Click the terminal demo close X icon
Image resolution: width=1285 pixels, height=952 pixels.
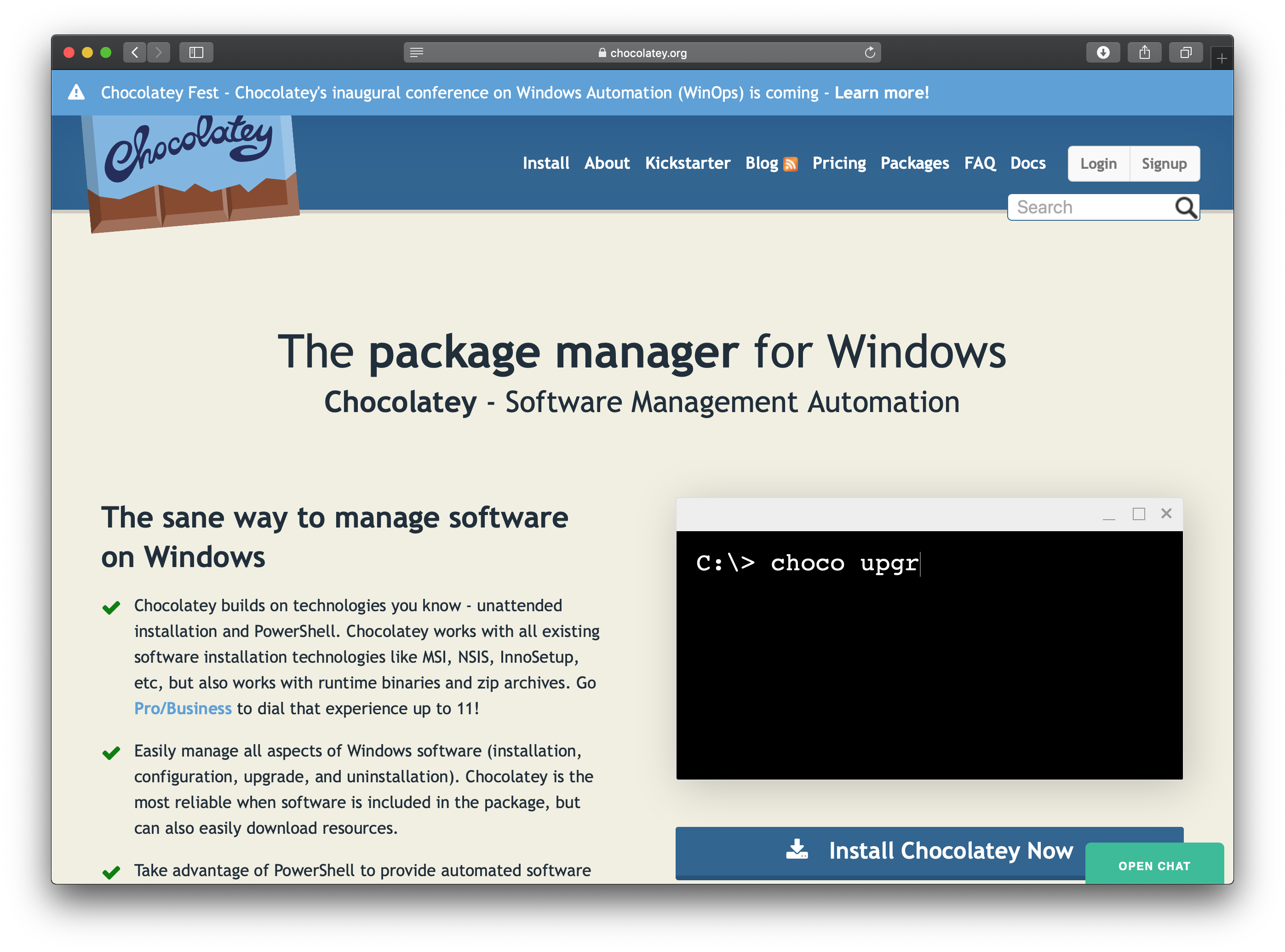point(1166,513)
